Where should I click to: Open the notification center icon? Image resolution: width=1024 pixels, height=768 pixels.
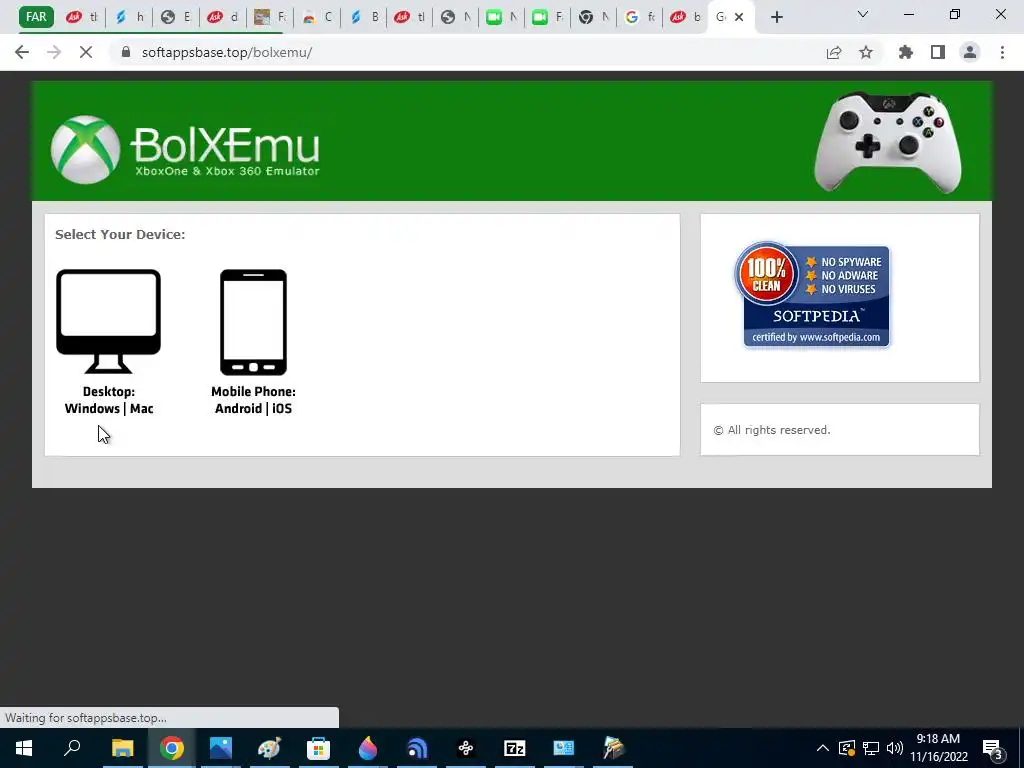[993, 748]
